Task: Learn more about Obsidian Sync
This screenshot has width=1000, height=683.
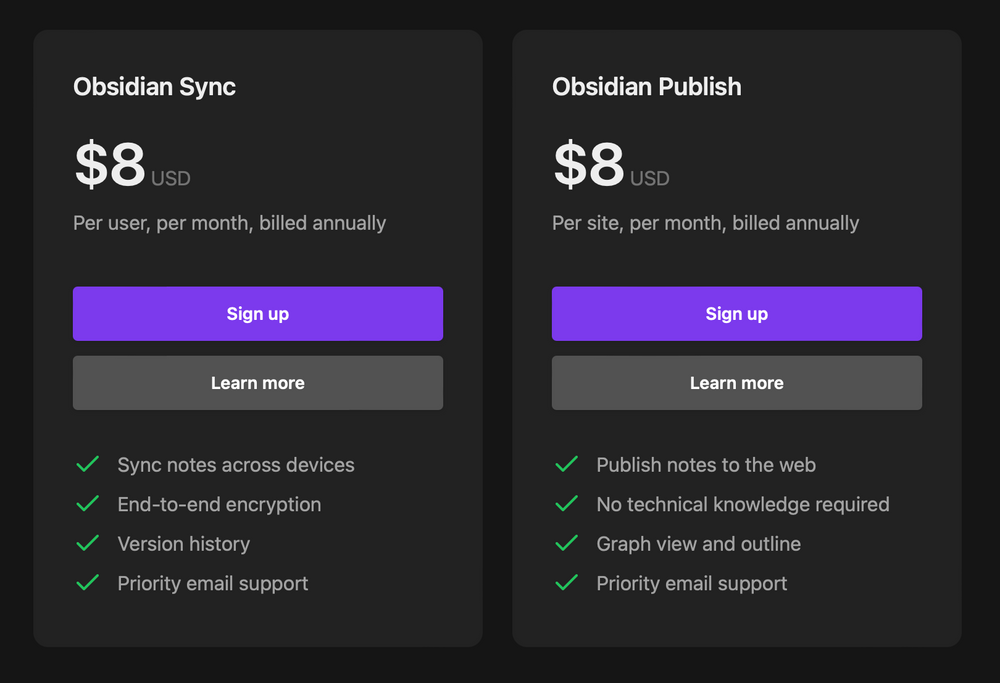Action: (x=257, y=382)
